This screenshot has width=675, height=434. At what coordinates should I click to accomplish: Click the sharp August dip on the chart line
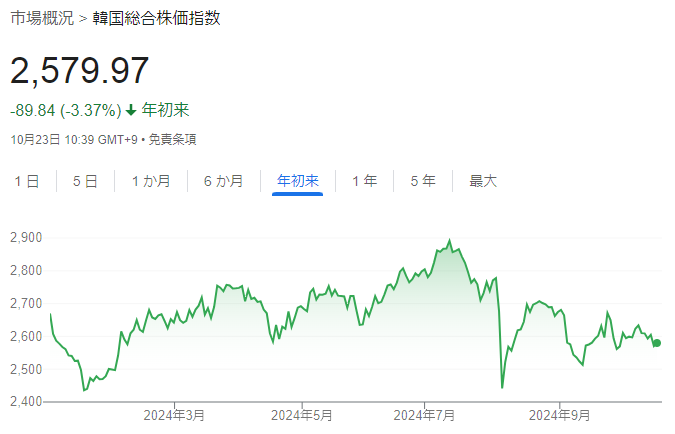point(502,386)
